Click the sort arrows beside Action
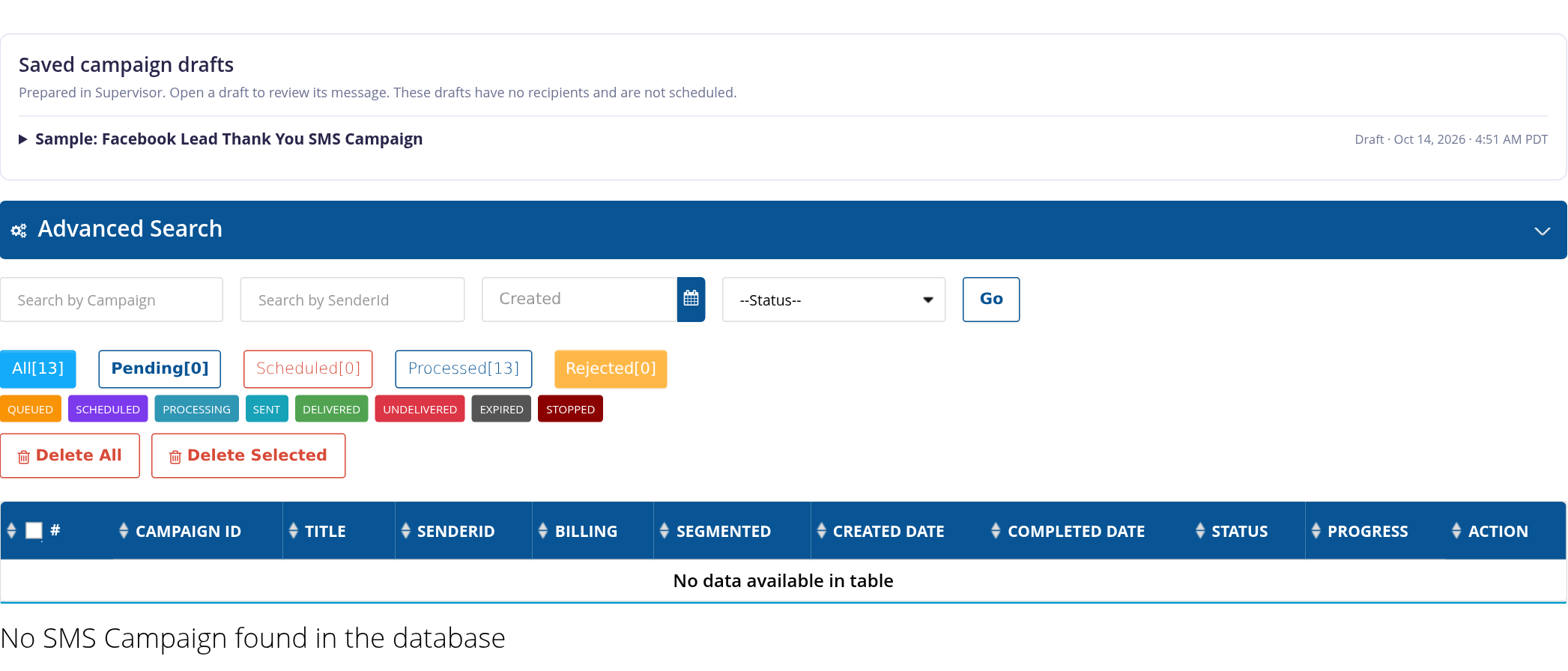 [1456, 531]
